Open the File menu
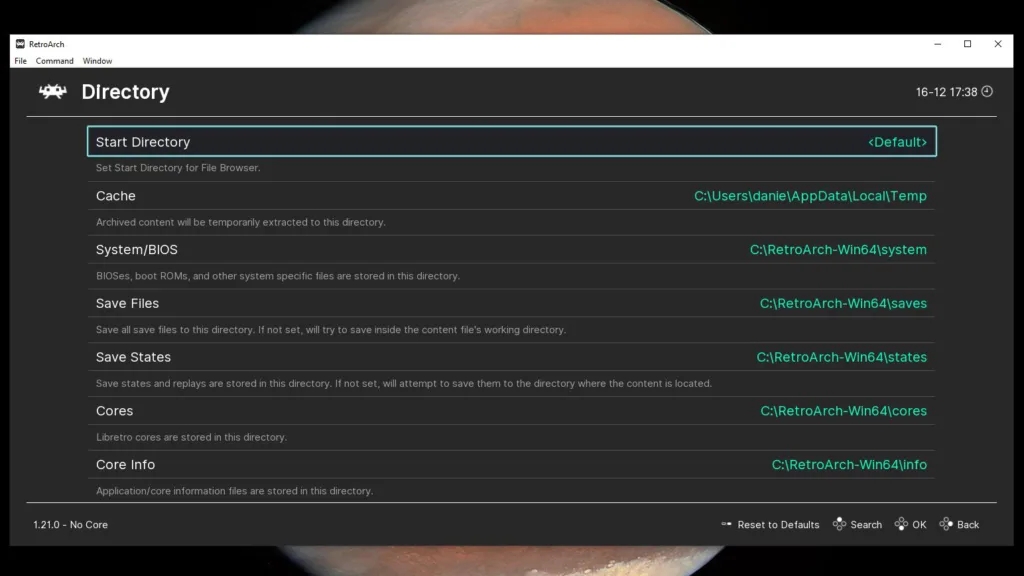The image size is (1024, 576). 19,61
